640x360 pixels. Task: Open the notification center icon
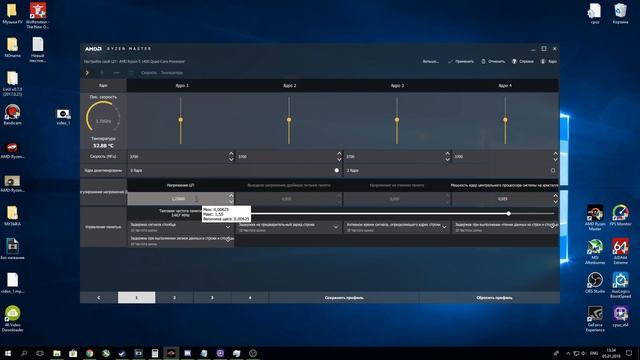(629, 353)
